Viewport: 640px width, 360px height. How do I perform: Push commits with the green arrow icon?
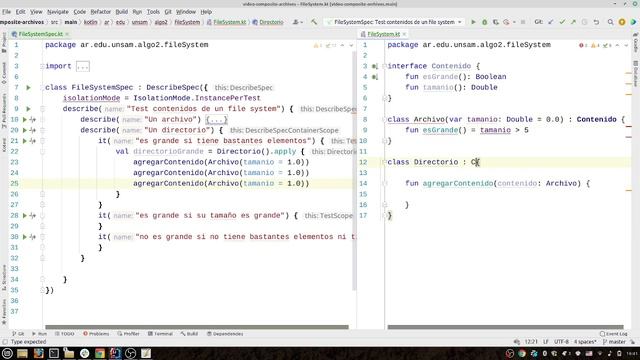pyautogui.click(x=573, y=22)
